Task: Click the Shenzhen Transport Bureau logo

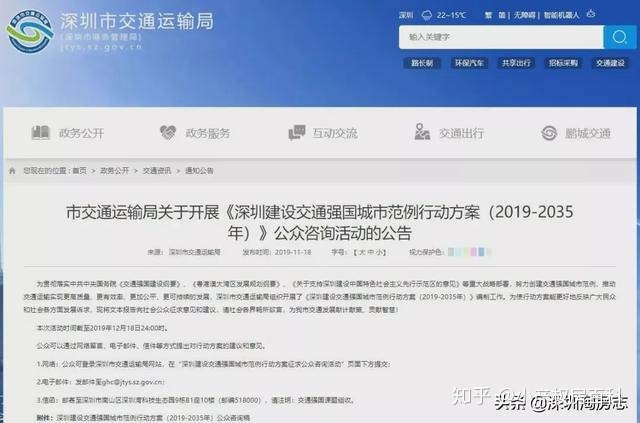Action: (x=30, y=32)
